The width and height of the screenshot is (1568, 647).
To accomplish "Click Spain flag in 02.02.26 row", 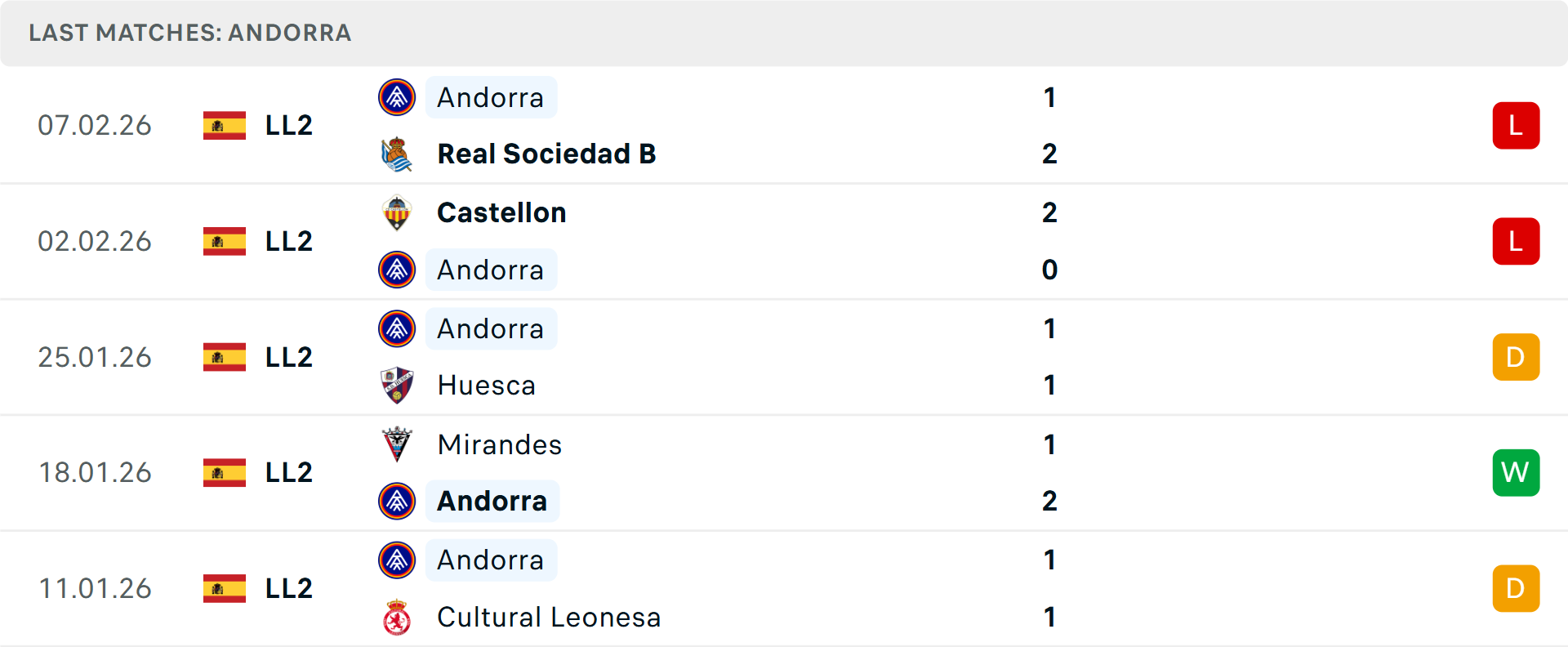I will pos(225,241).
